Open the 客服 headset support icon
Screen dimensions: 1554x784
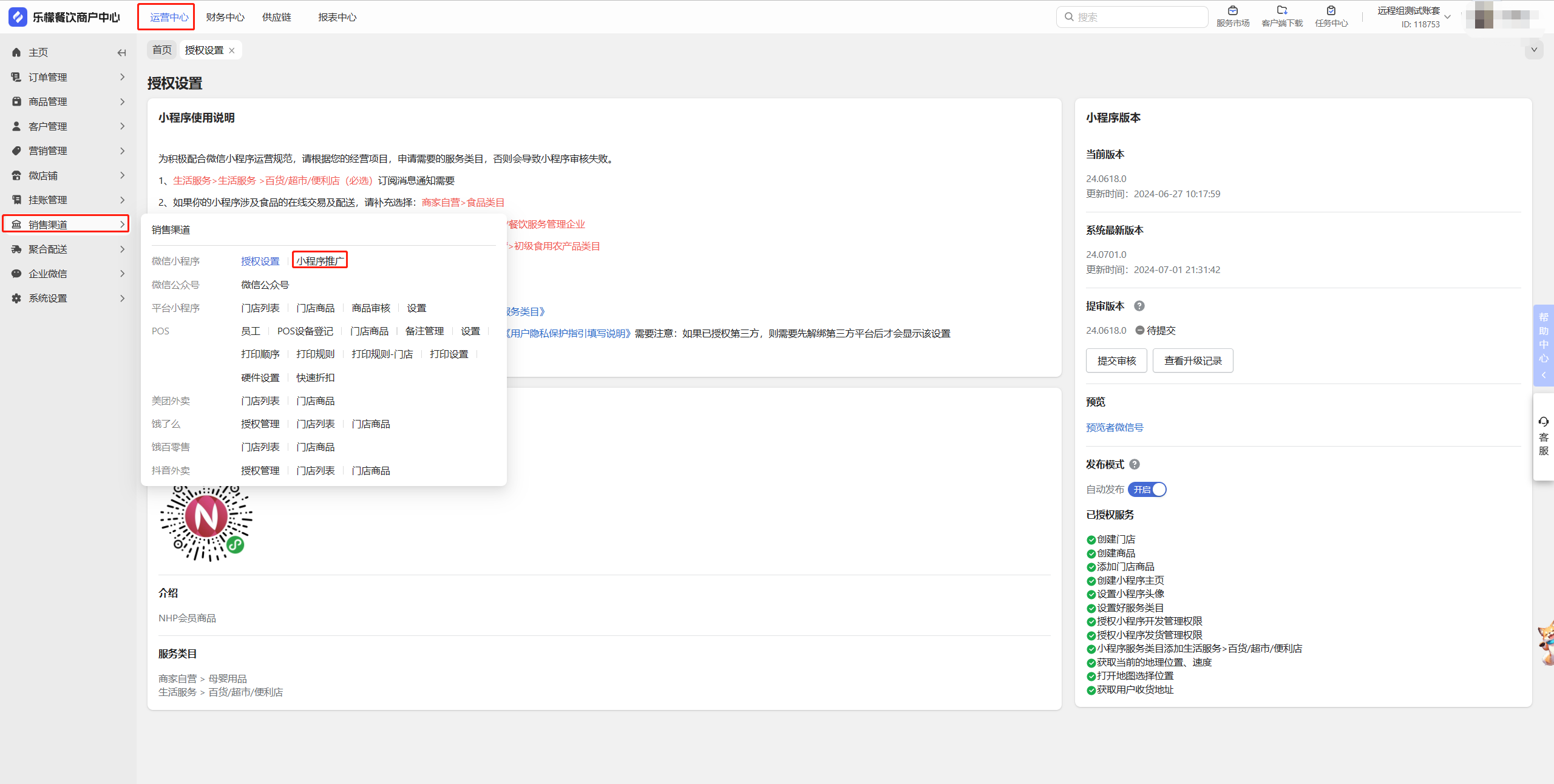[x=1543, y=422]
